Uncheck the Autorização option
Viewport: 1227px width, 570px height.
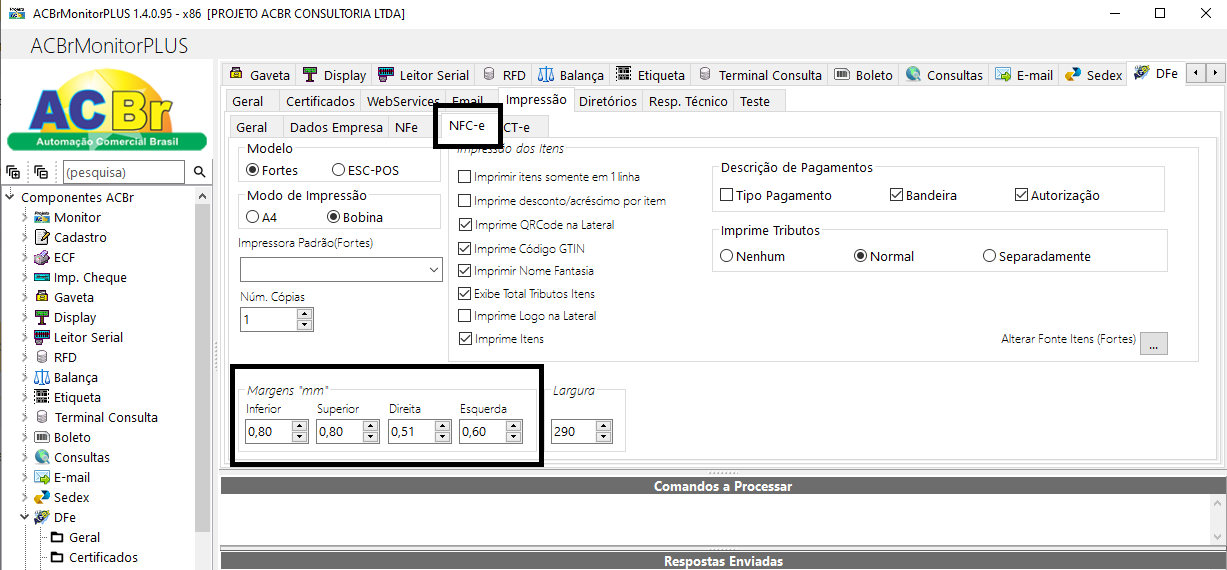1021,195
